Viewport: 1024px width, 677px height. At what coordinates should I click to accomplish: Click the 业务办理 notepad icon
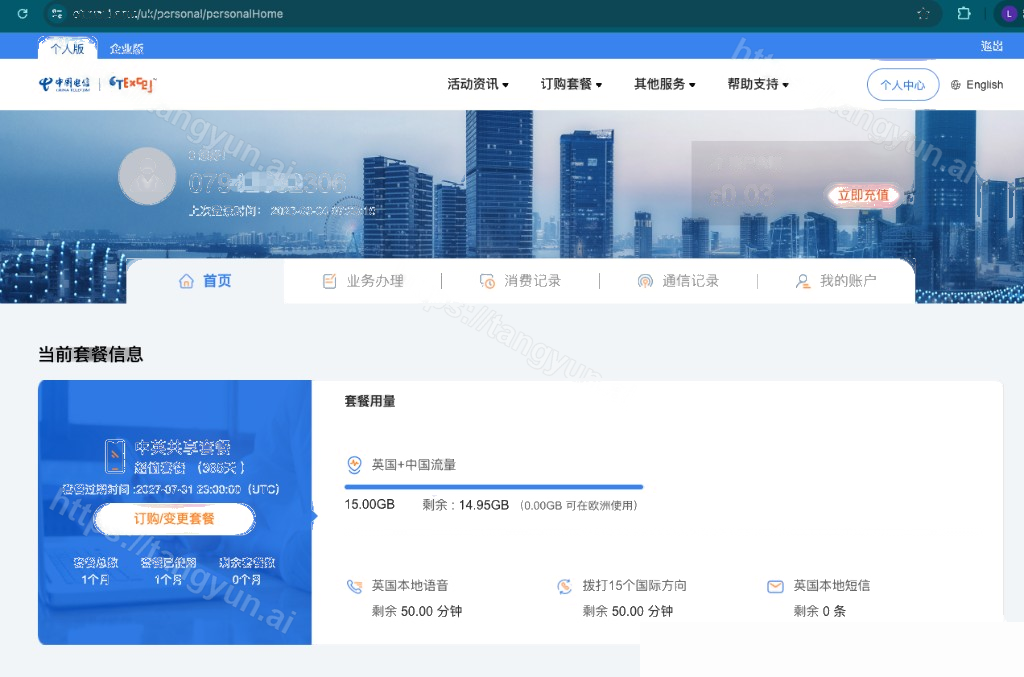coord(329,281)
